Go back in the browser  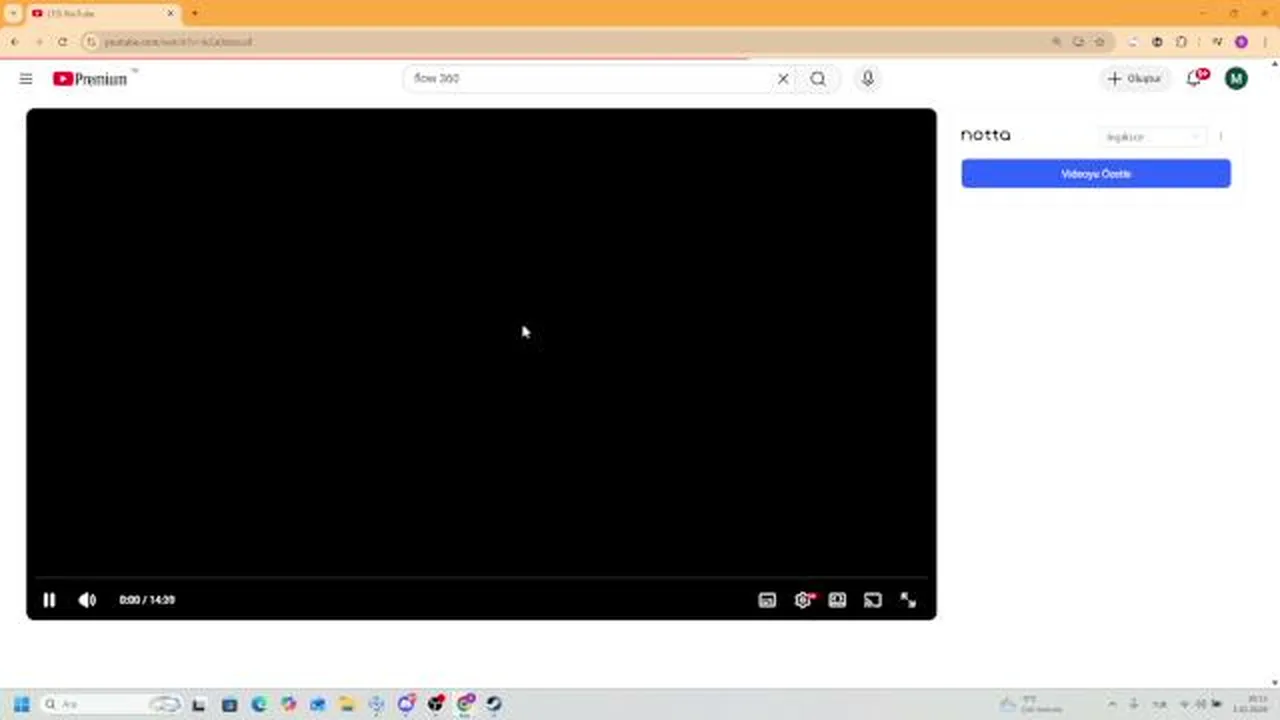[15, 42]
